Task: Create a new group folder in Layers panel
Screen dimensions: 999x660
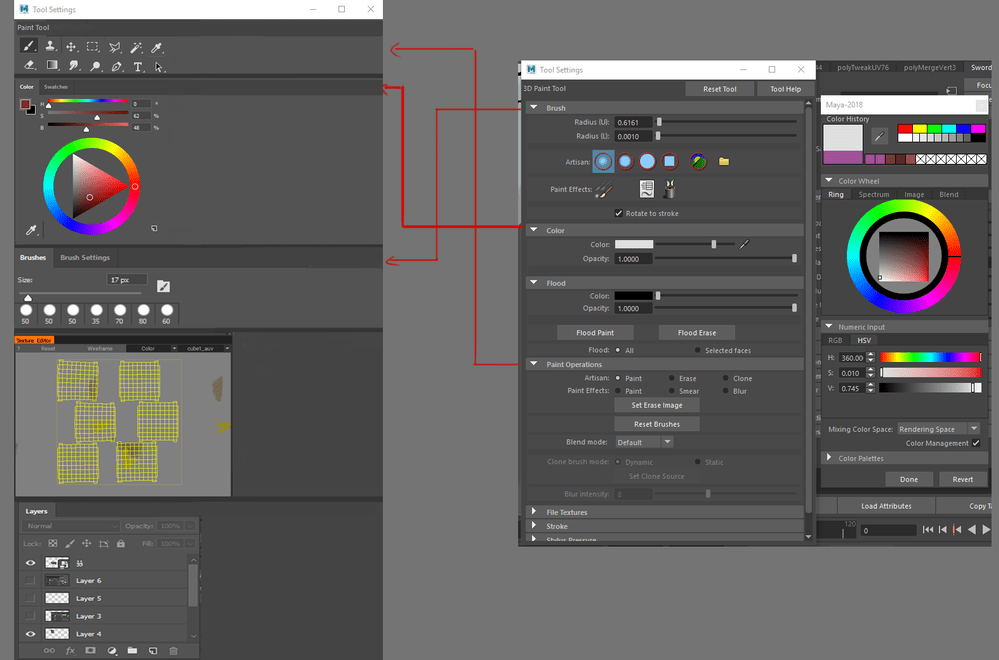Action: pyautogui.click(x=132, y=650)
